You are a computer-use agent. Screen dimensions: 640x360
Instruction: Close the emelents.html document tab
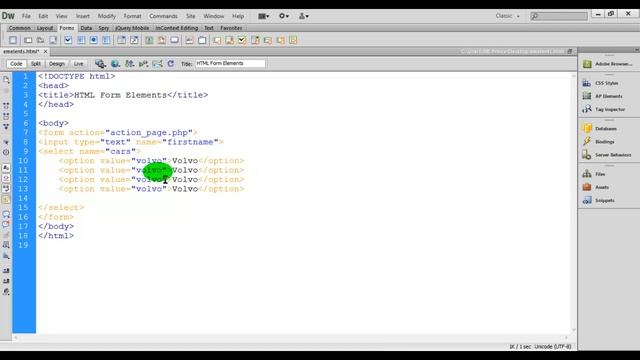pos(46,51)
